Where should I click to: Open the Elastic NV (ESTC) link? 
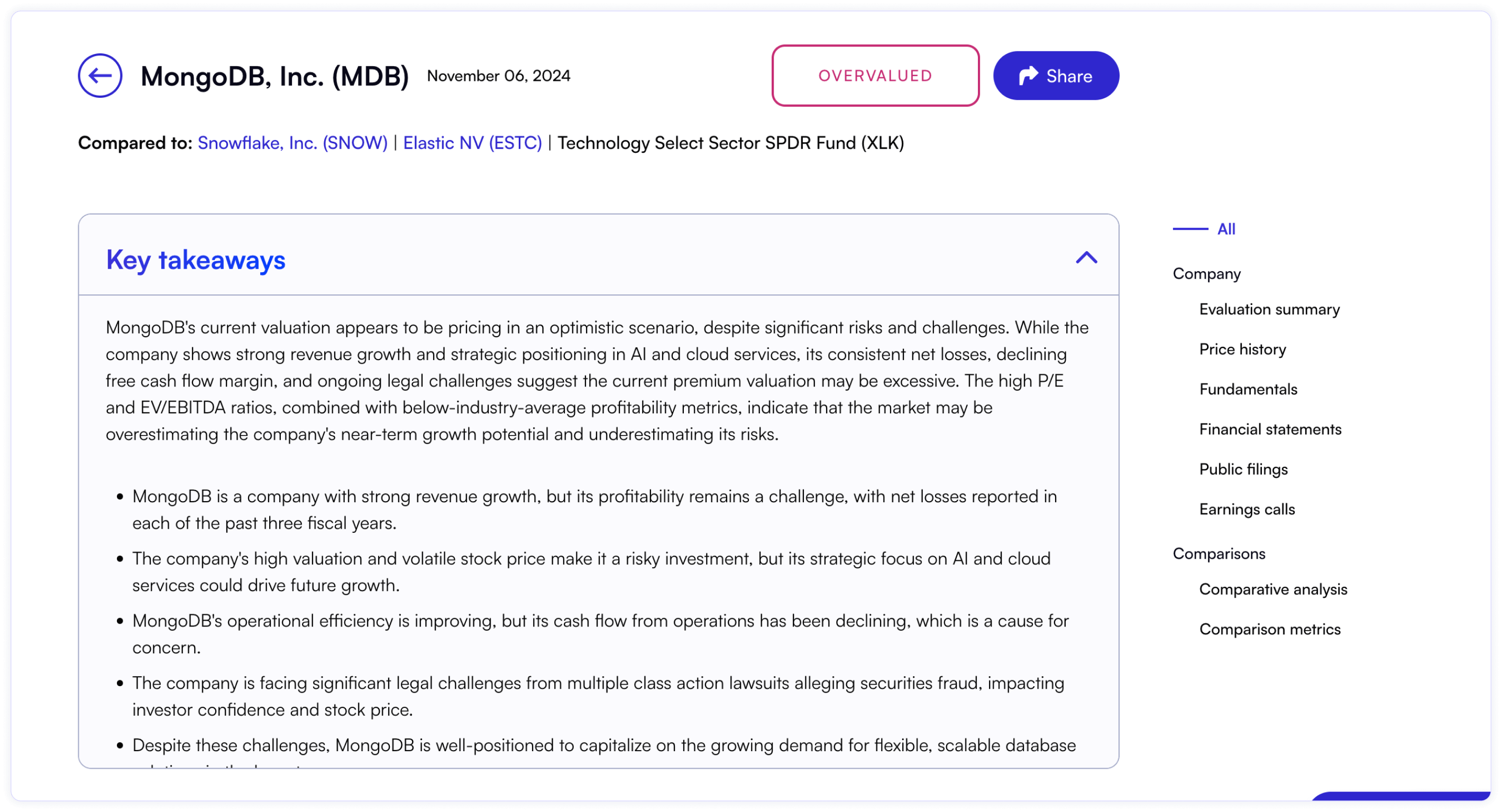click(x=472, y=143)
